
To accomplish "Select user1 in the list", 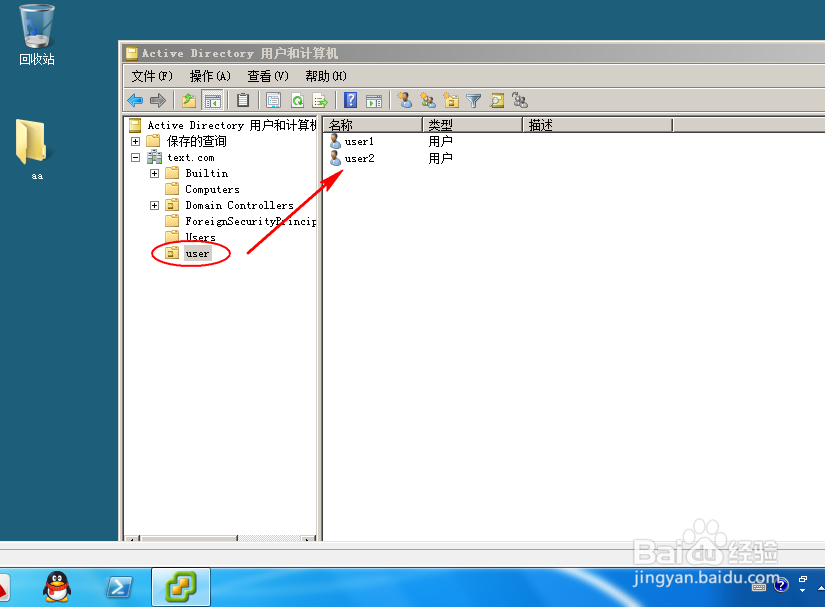I will [359, 141].
